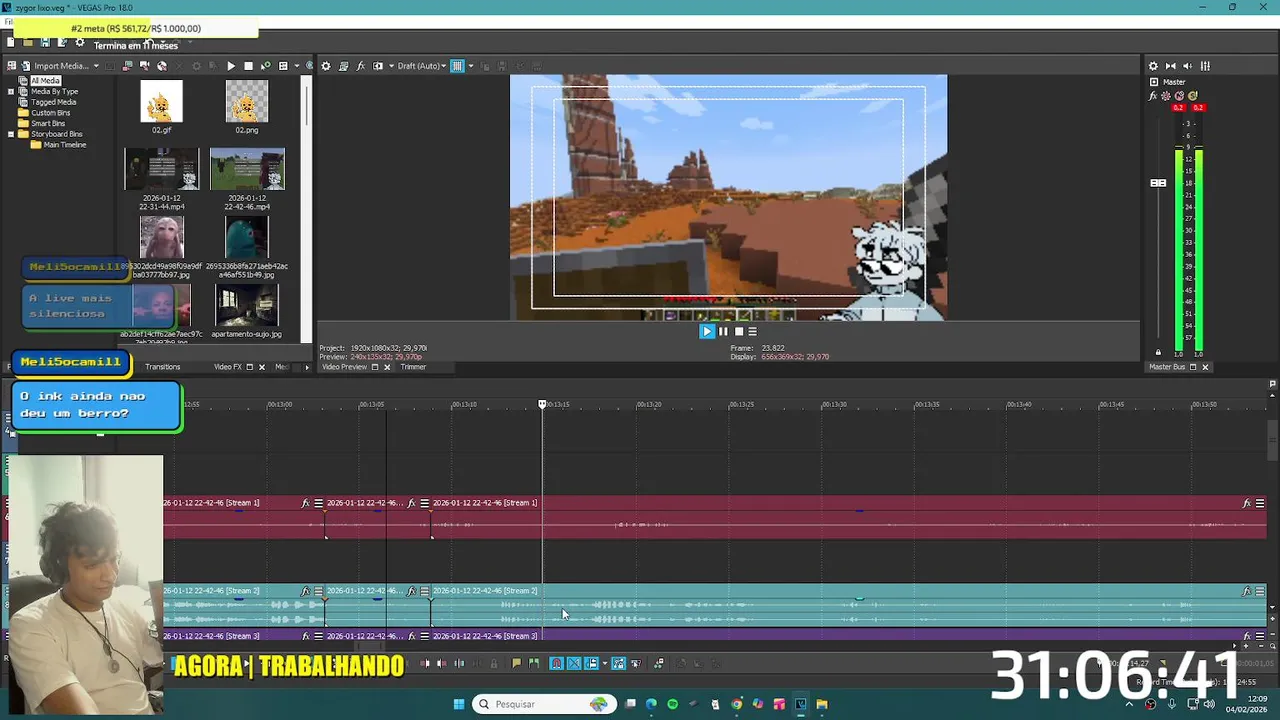Adjust the Master volume fader
The image size is (1280, 720).
click(x=1158, y=183)
